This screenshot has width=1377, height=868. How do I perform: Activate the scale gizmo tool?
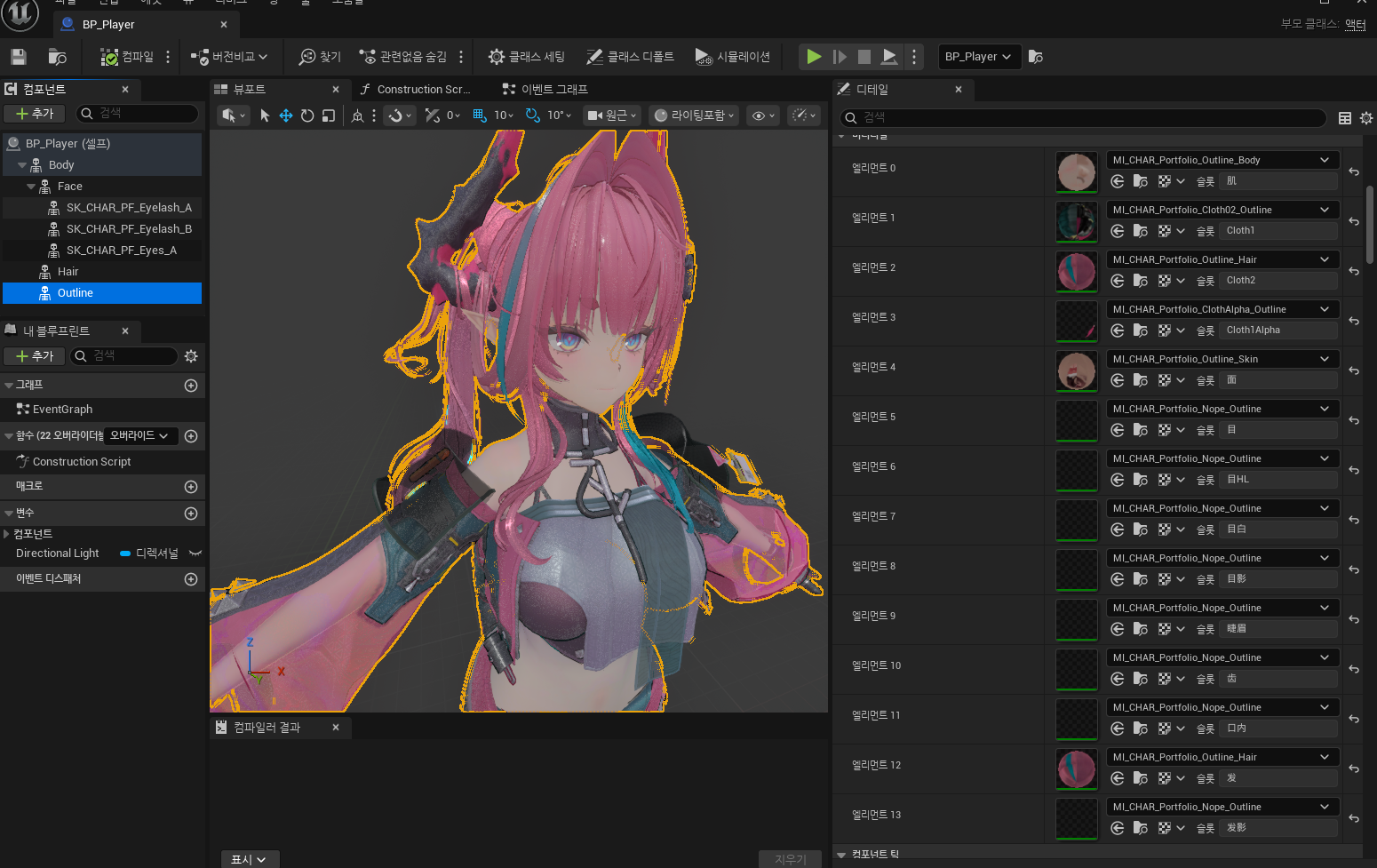click(329, 115)
